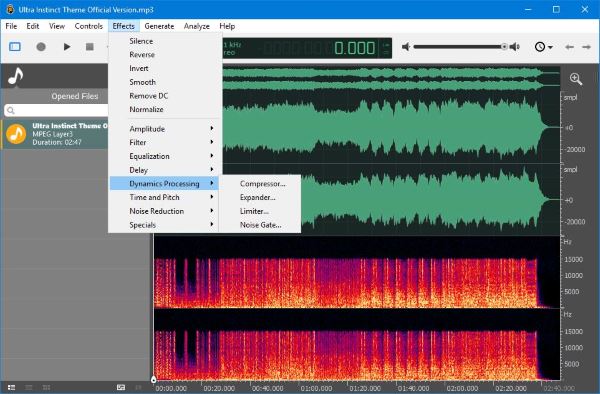Choose Normalize from Effects menu
The image size is (600, 394).
point(164,109)
